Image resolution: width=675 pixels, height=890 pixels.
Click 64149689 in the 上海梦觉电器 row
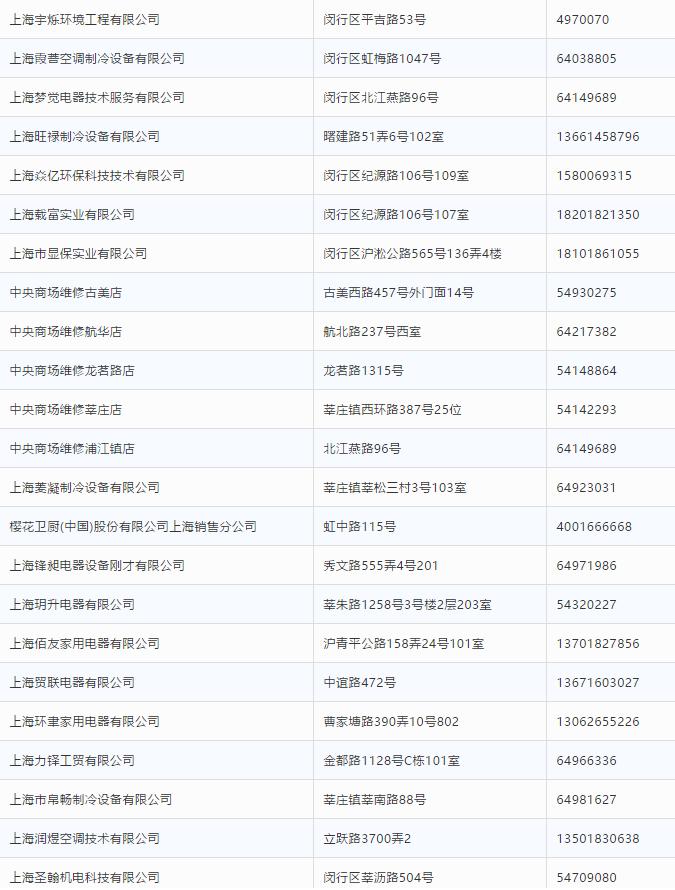(586, 98)
